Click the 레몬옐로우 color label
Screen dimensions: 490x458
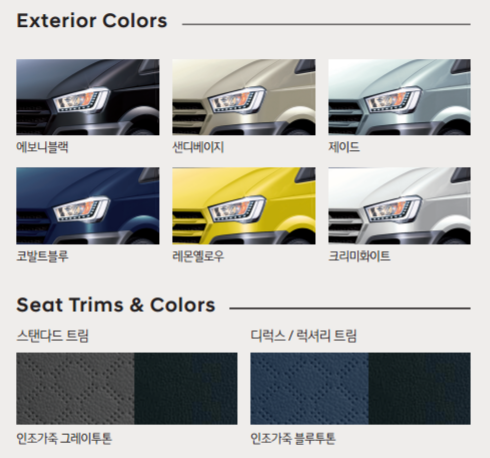(x=198, y=256)
